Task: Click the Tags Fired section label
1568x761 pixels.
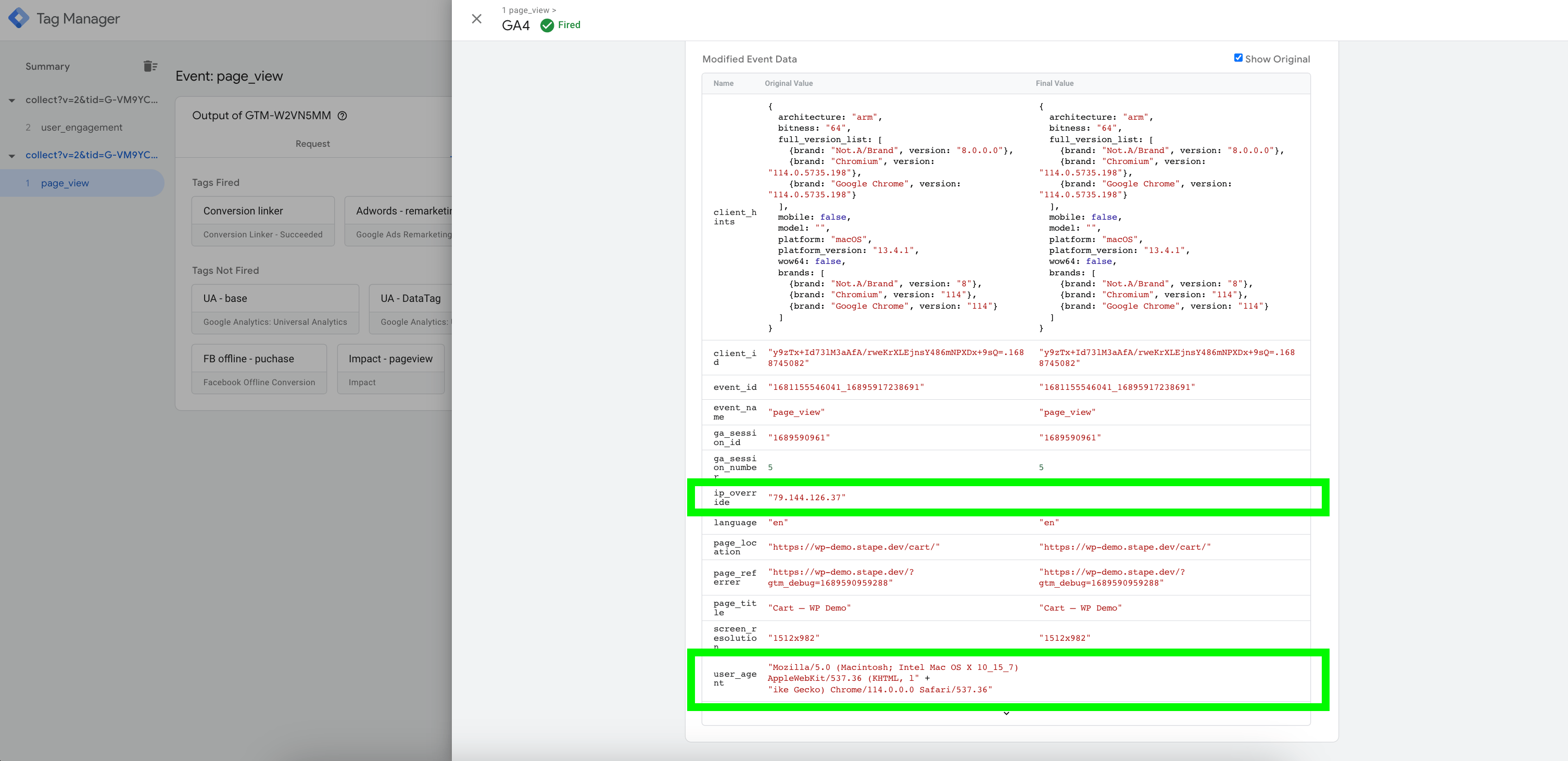Action: (216, 183)
